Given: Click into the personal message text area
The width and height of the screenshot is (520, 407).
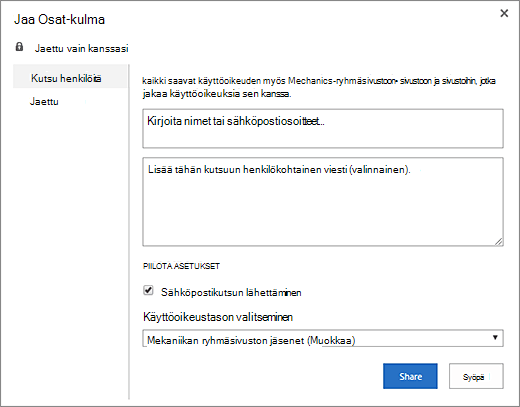Looking at the screenshot, I should pyautogui.click(x=323, y=202).
